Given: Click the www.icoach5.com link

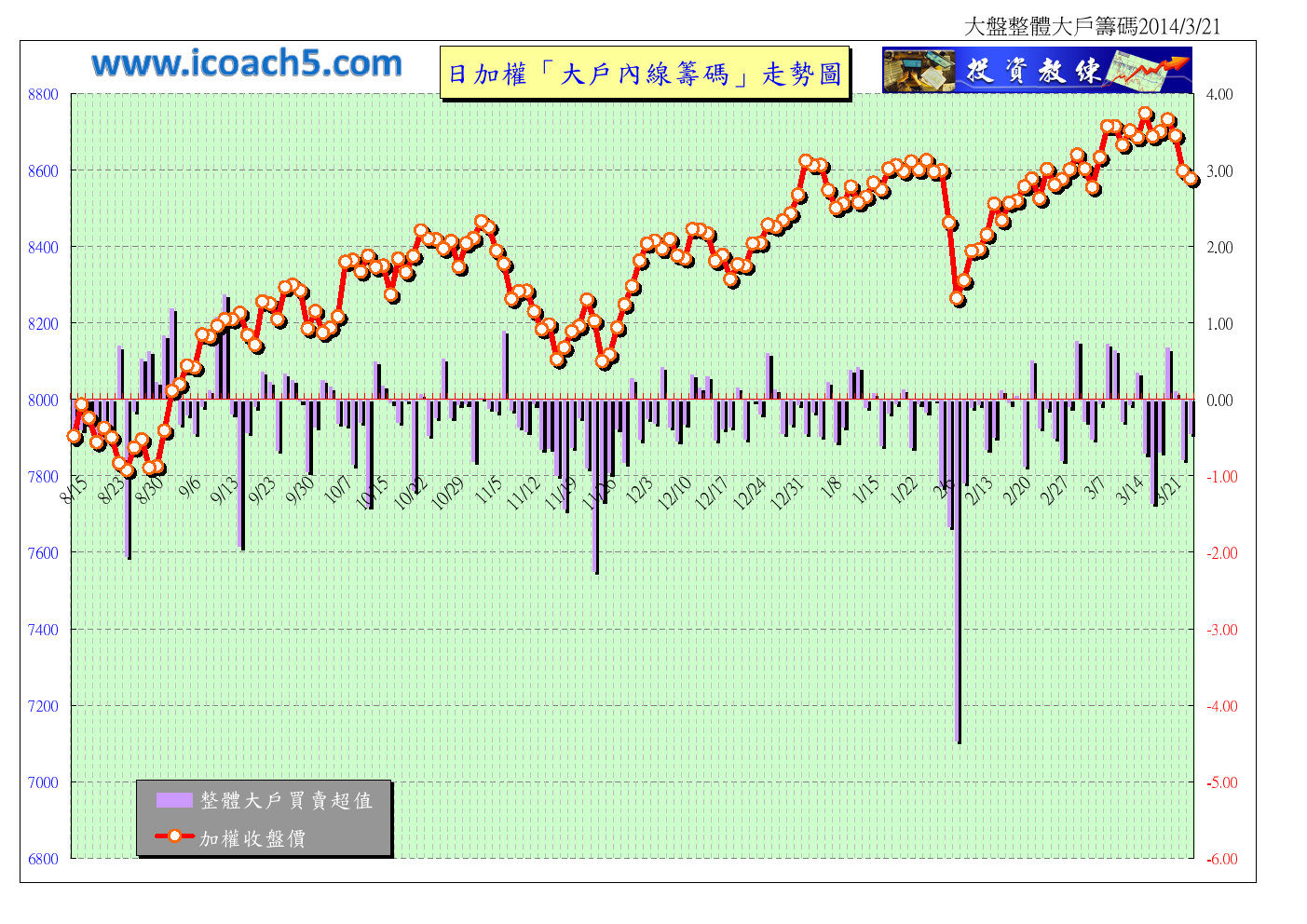Looking at the screenshot, I should point(247,63).
